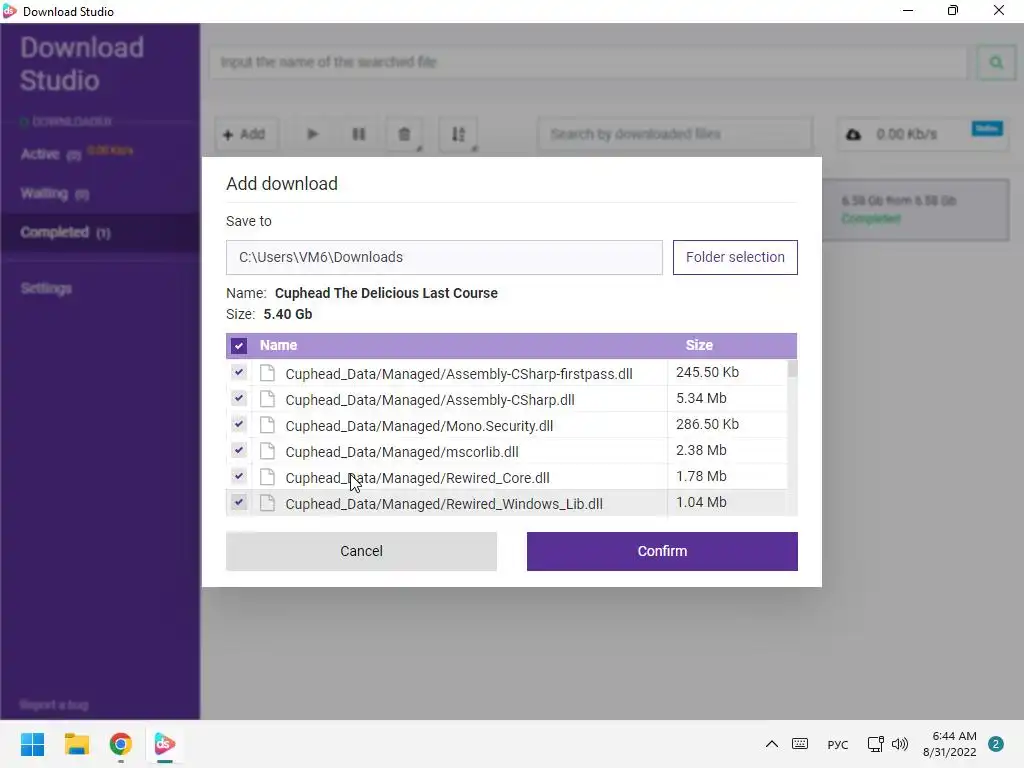Select Cuphead_Data/Managed/Mono.Security.dll file name
The height and width of the screenshot is (768, 1024).
coord(419,426)
